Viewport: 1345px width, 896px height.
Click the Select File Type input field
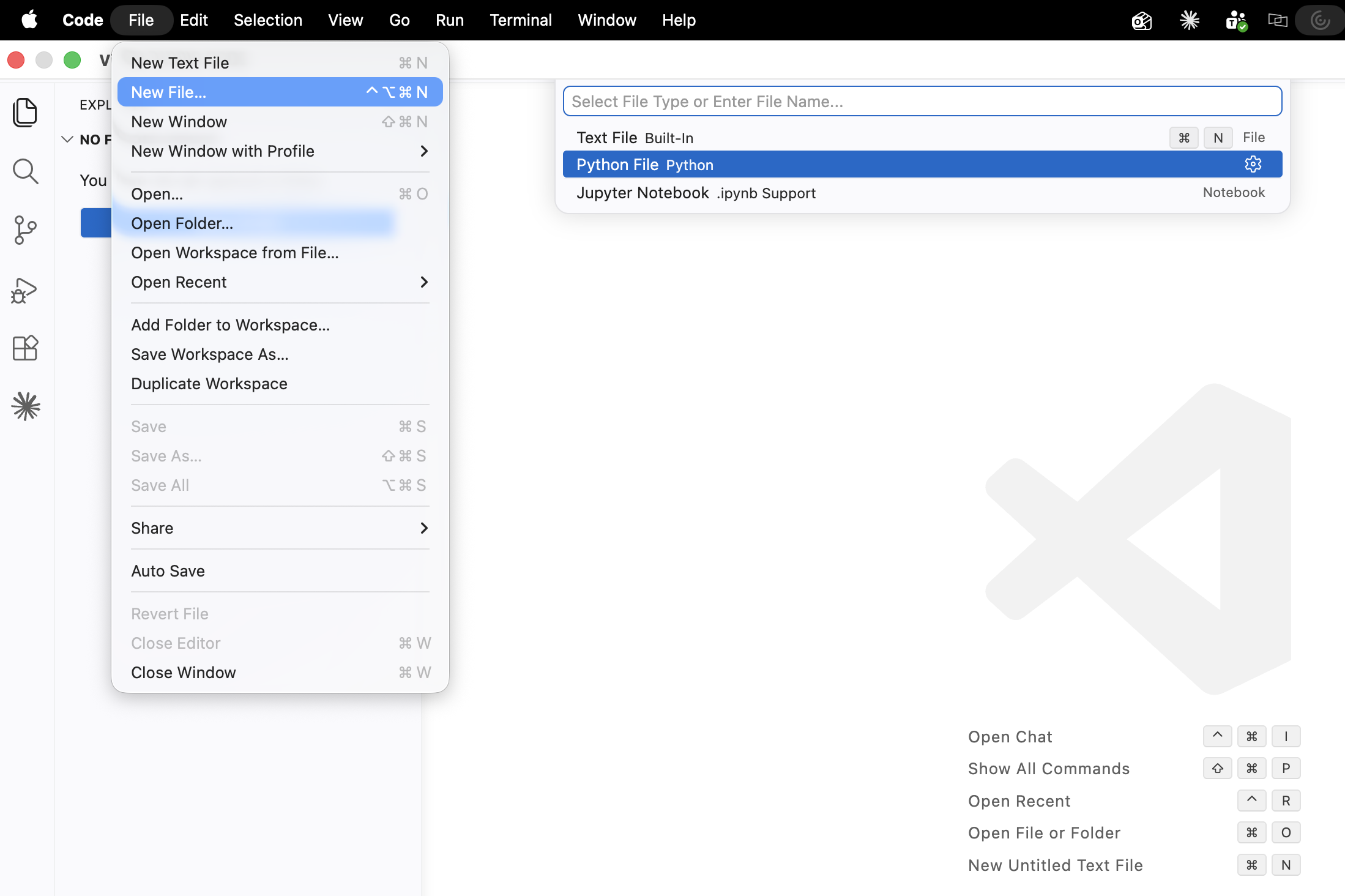coord(922,101)
